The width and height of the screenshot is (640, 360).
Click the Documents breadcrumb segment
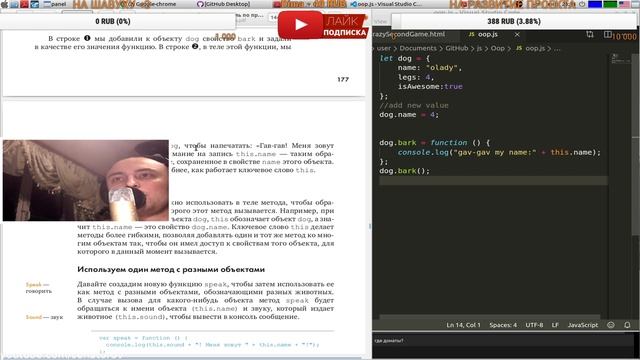(418, 48)
